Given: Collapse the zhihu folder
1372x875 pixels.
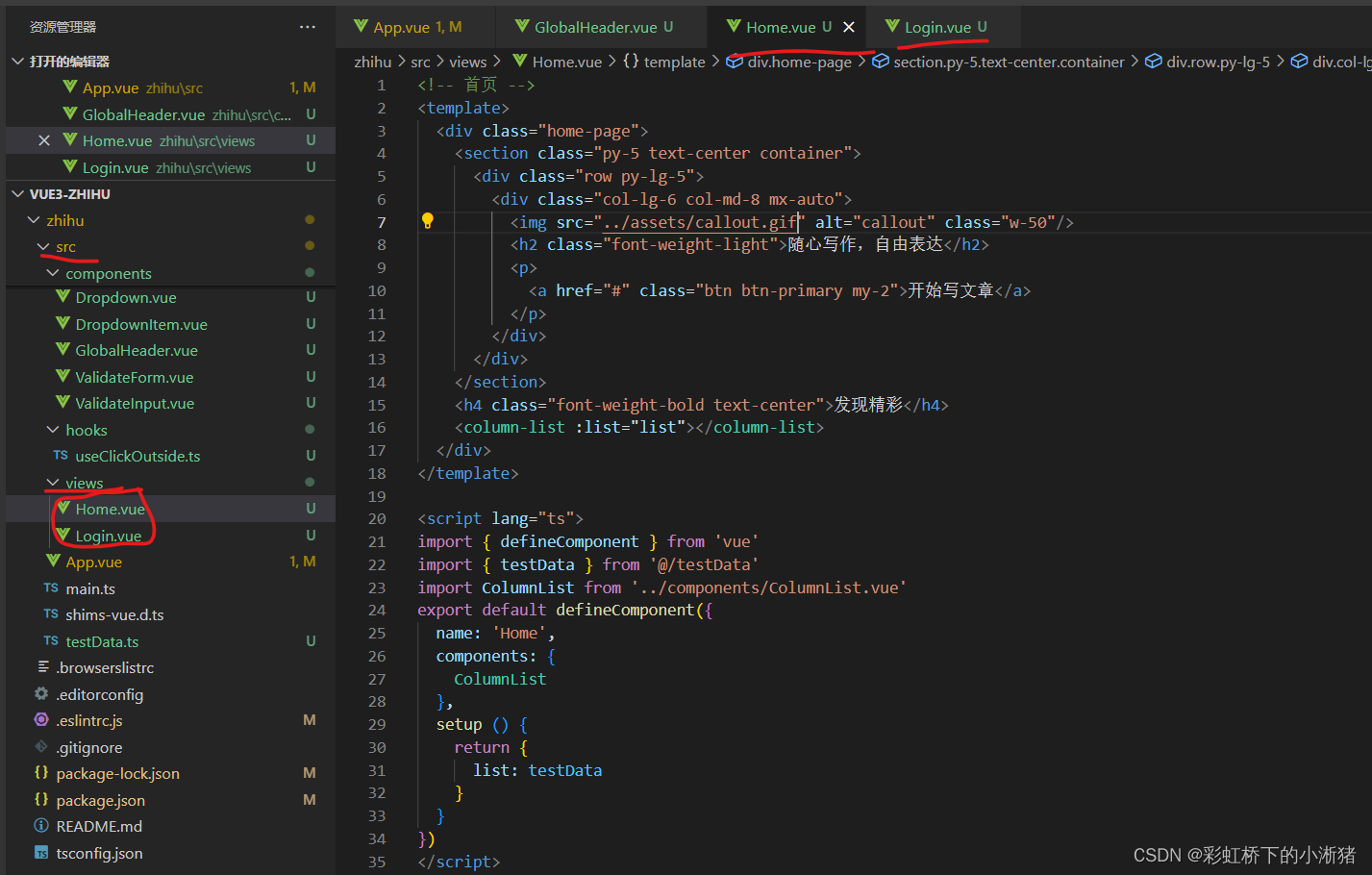Looking at the screenshot, I should tap(34, 220).
